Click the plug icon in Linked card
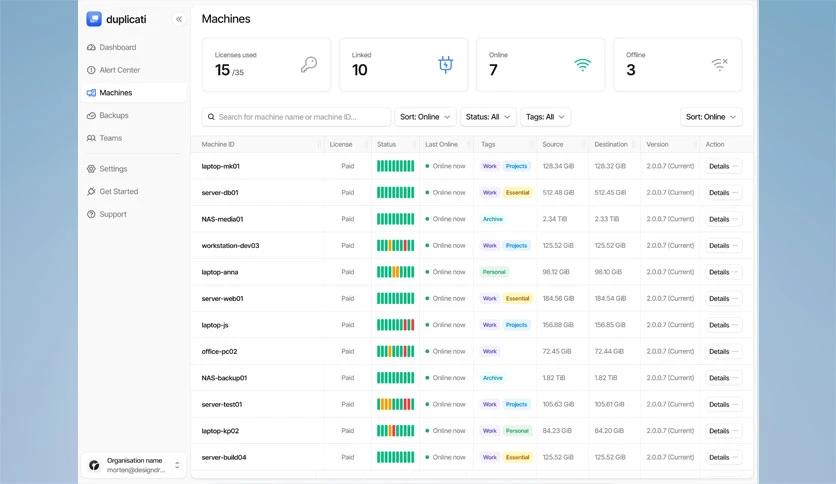This screenshot has height=484, width=836. pos(446,65)
